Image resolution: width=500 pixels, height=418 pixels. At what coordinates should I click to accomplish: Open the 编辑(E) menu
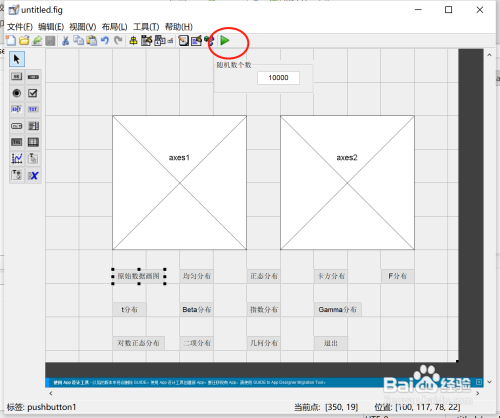click(51, 27)
